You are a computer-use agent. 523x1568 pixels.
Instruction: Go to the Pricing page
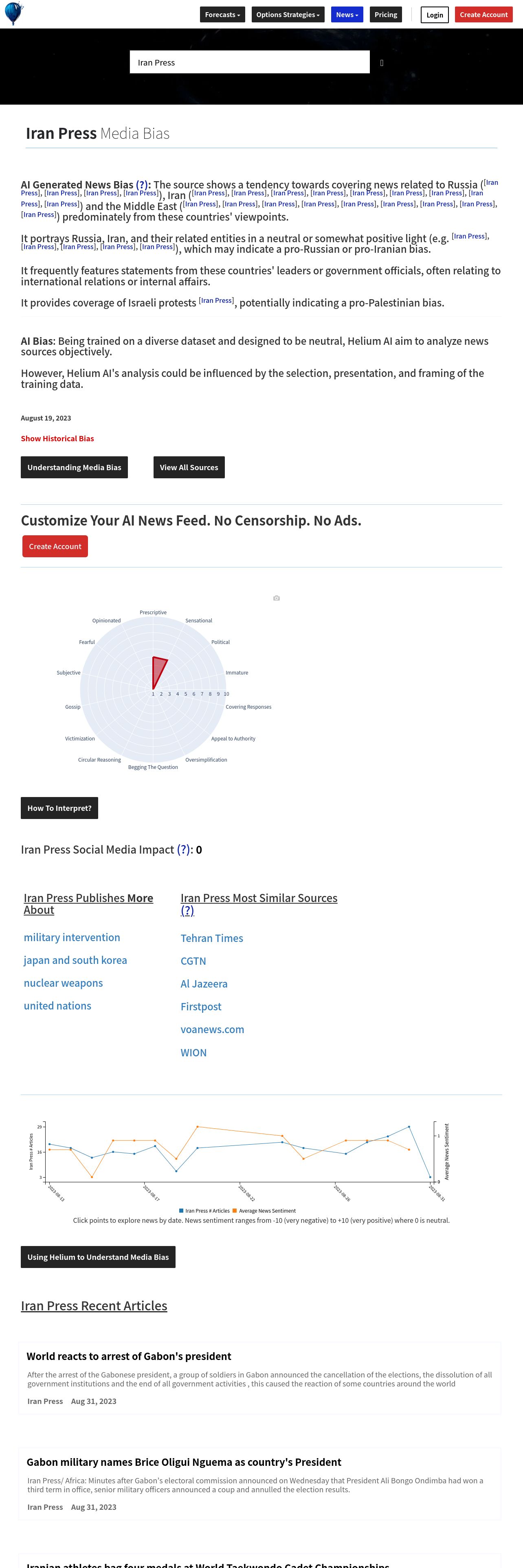pyautogui.click(x=386, y=15)
